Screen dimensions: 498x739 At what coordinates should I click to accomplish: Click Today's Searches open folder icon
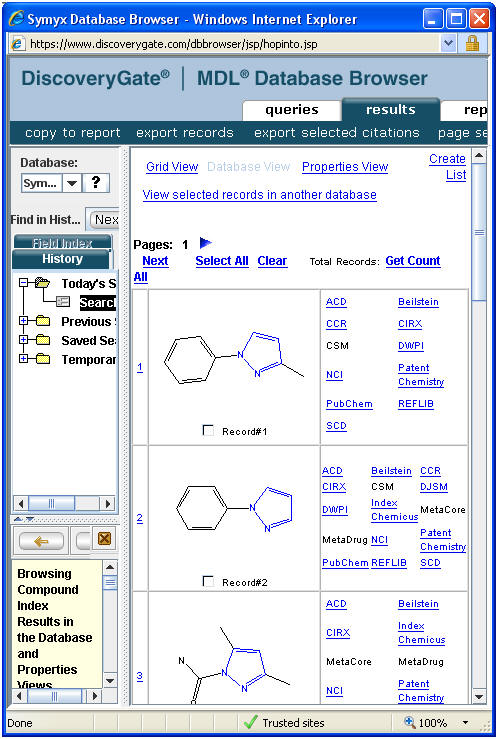pyautogui.click(x=42, y=283)
